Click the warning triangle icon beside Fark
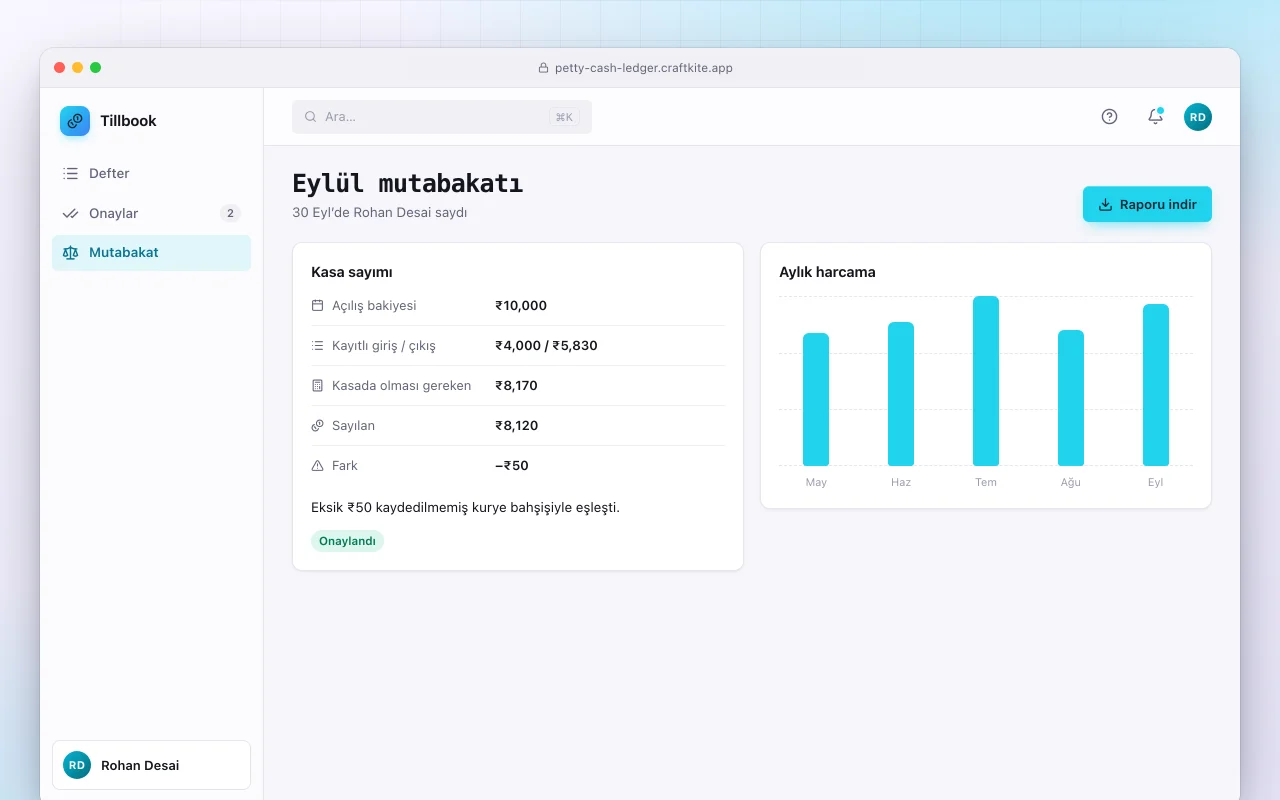The height and width of the screenshot is (800, 1280). (318, 465)
